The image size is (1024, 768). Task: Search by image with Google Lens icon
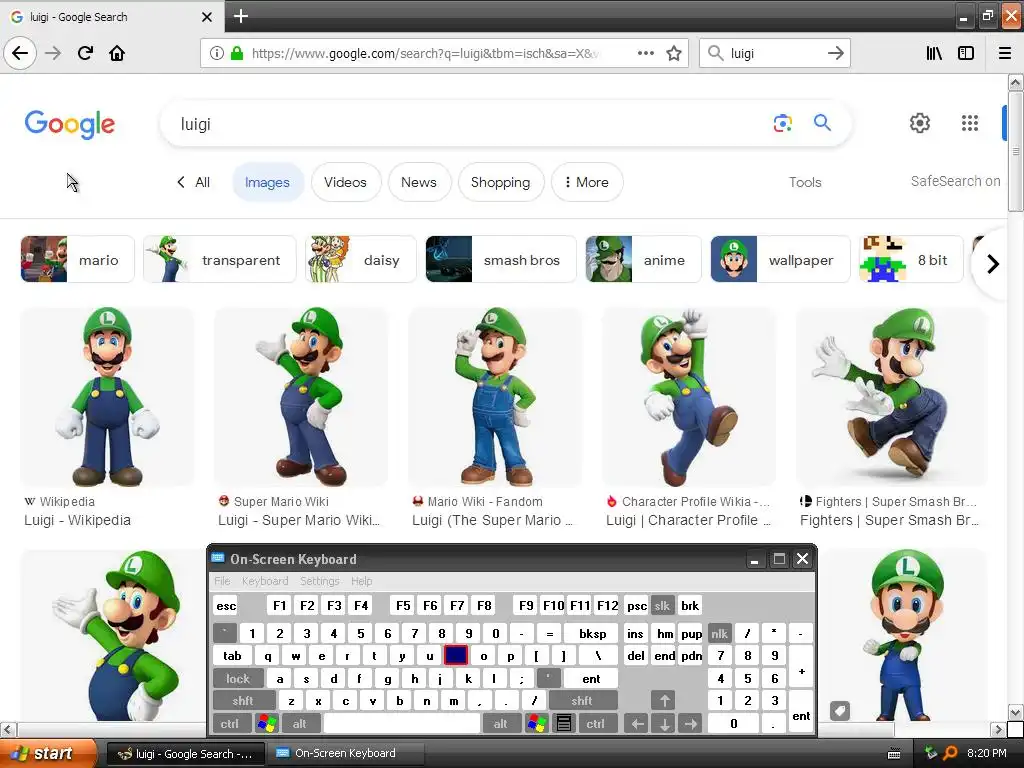point(782,123)
